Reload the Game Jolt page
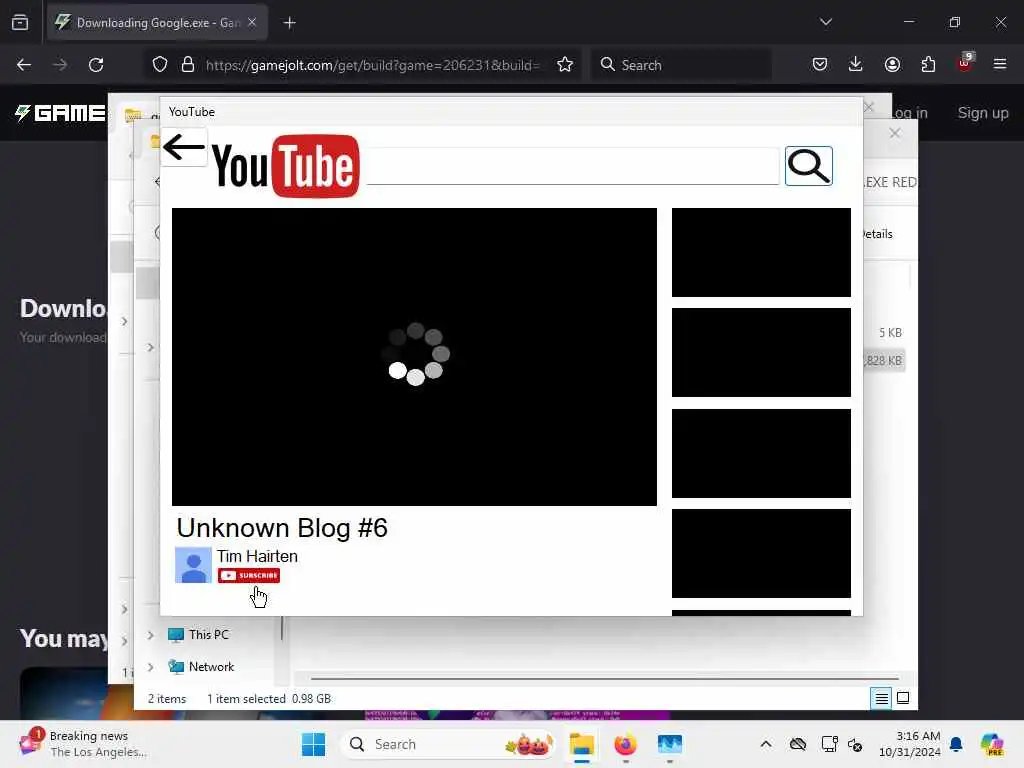1024x768 pixels. [x=96, y=65]
